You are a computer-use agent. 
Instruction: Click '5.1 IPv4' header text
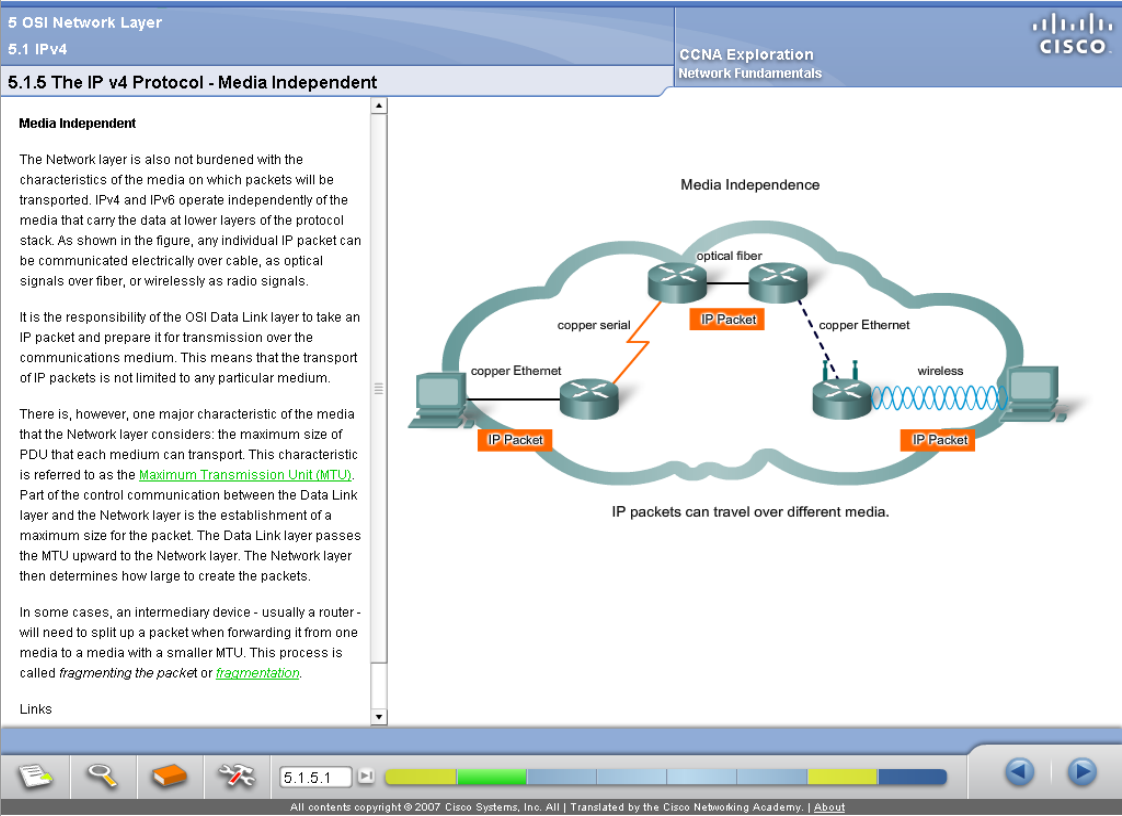(37, 49)
